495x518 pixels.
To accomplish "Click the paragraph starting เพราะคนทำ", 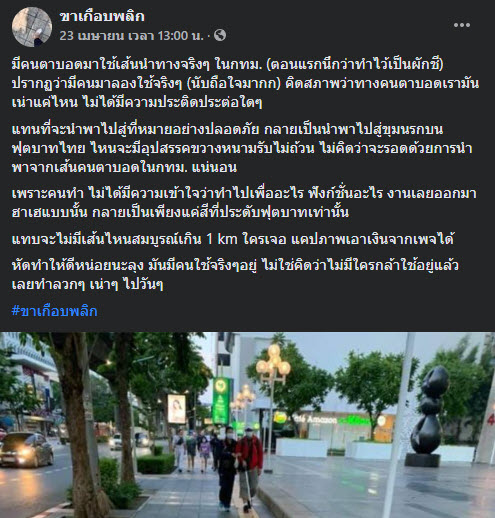I will pyautogui.click(x=244, y=203).
